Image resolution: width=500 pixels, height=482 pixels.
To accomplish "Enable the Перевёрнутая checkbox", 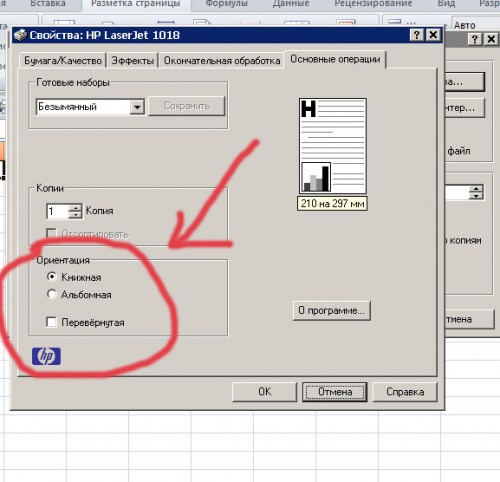I will [51, 322].
